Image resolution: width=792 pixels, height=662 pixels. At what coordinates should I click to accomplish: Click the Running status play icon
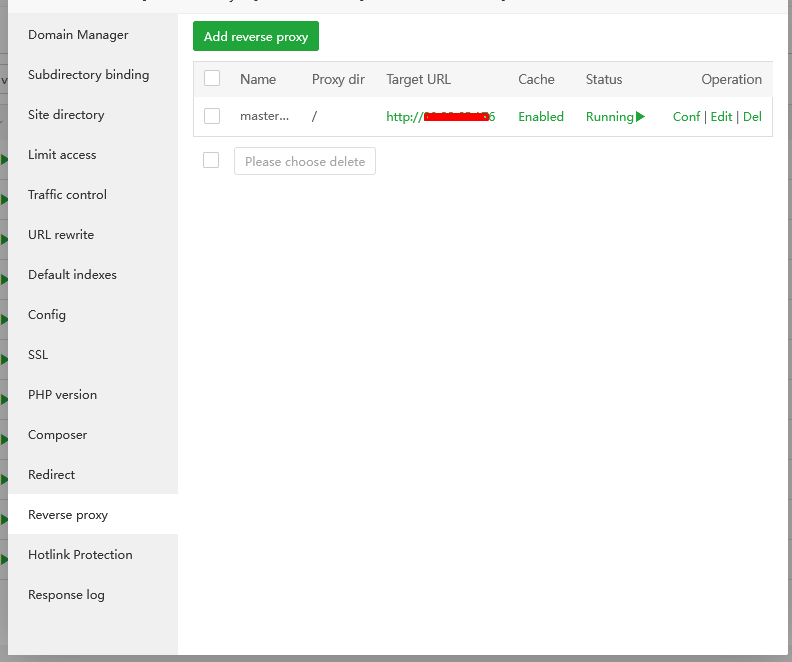(x=640, y=117)
